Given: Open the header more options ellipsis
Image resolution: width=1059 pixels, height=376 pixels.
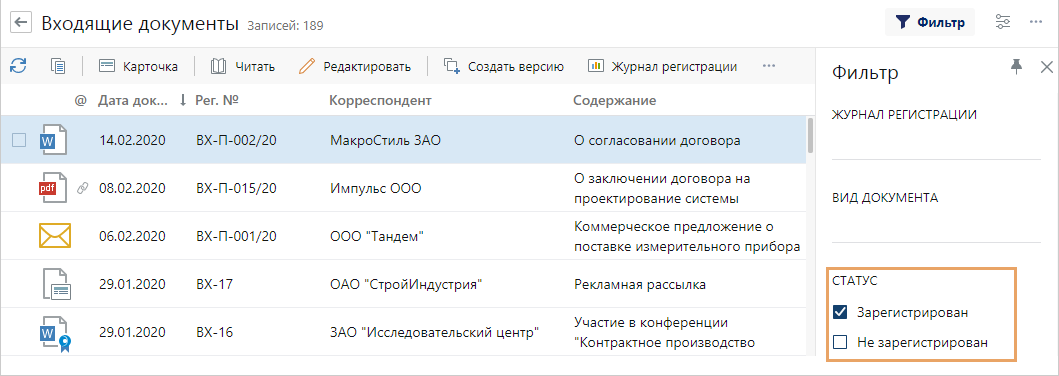Looking at the screenshot, I should point(1037,22).
